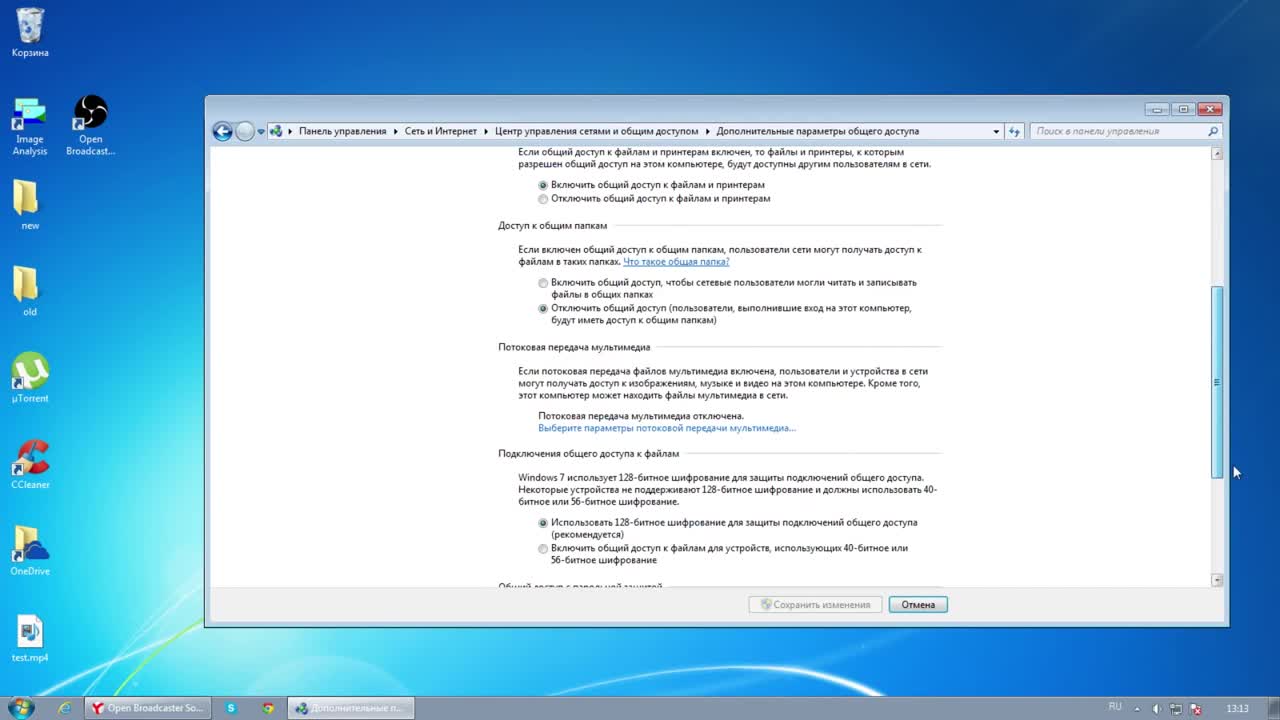Open the address bar history dropdown arrow
The image size is (1280, 720).
(x=996, y=131)
